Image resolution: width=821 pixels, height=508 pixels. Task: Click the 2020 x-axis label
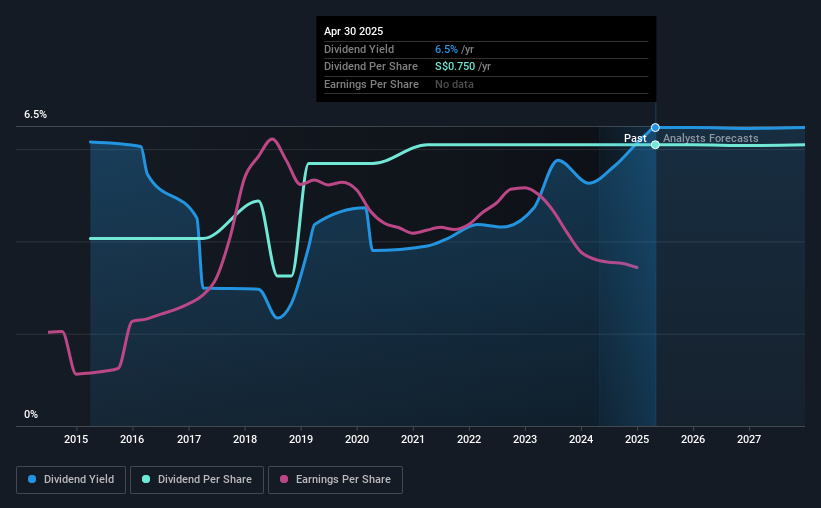point(357,439)
